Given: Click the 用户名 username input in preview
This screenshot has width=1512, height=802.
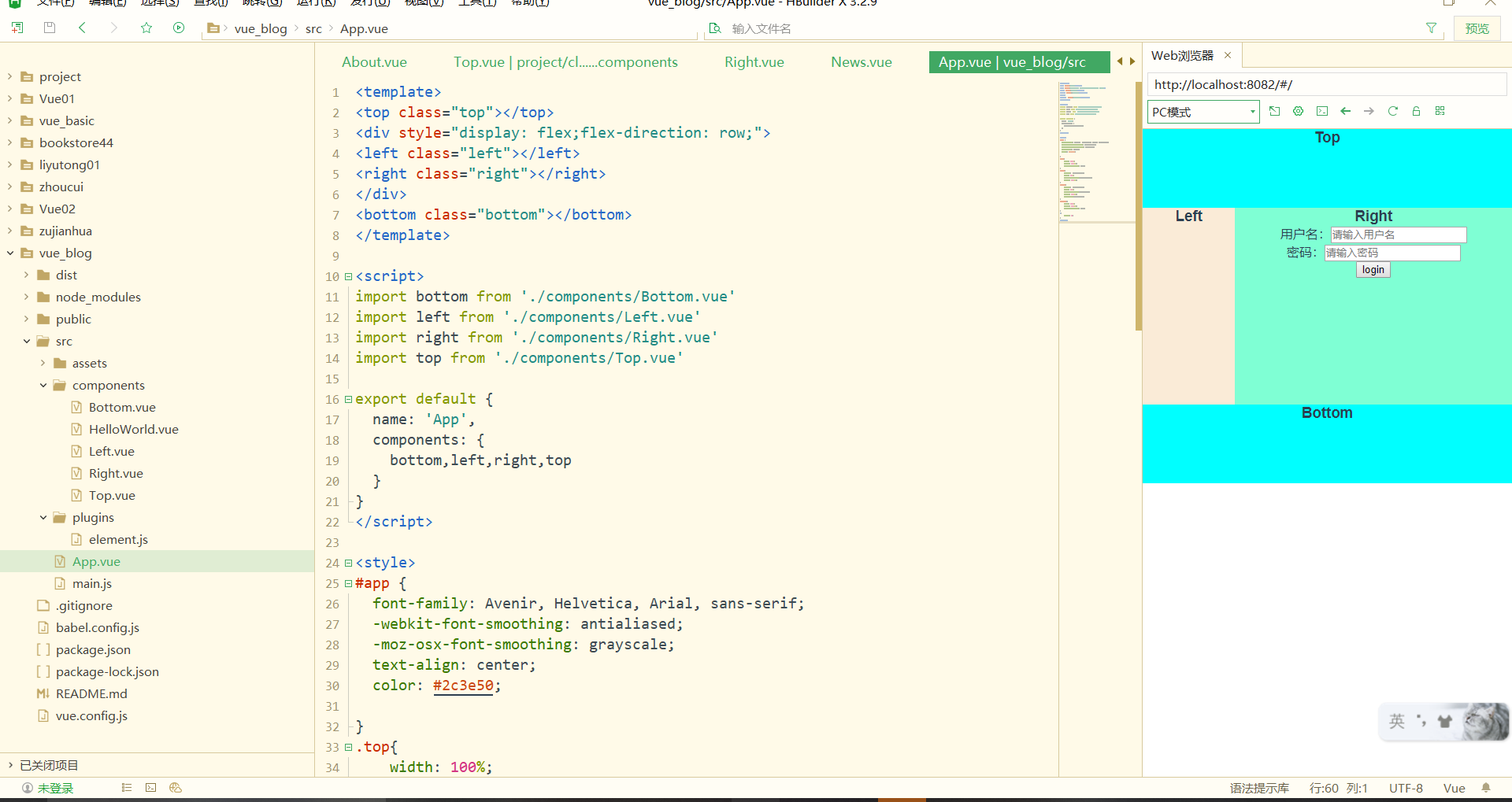Looking at the screenshot, I should (1399, 235).
